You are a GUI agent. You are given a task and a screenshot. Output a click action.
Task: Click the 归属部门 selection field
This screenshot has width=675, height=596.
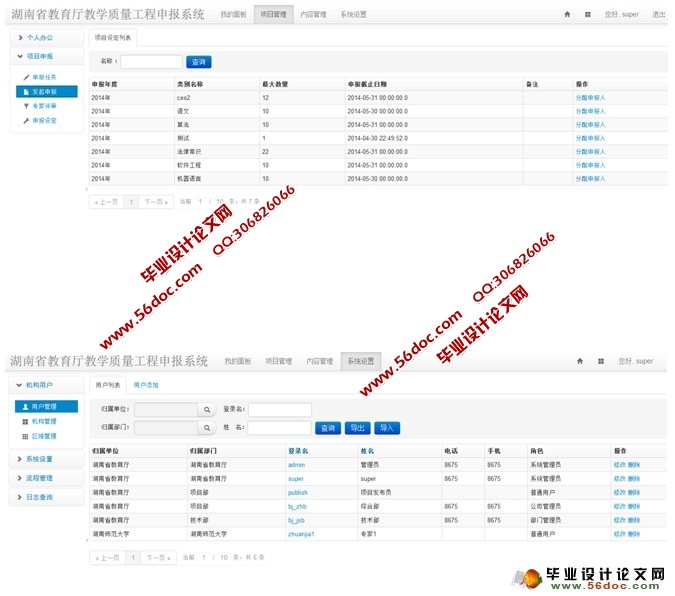point(166,428)
